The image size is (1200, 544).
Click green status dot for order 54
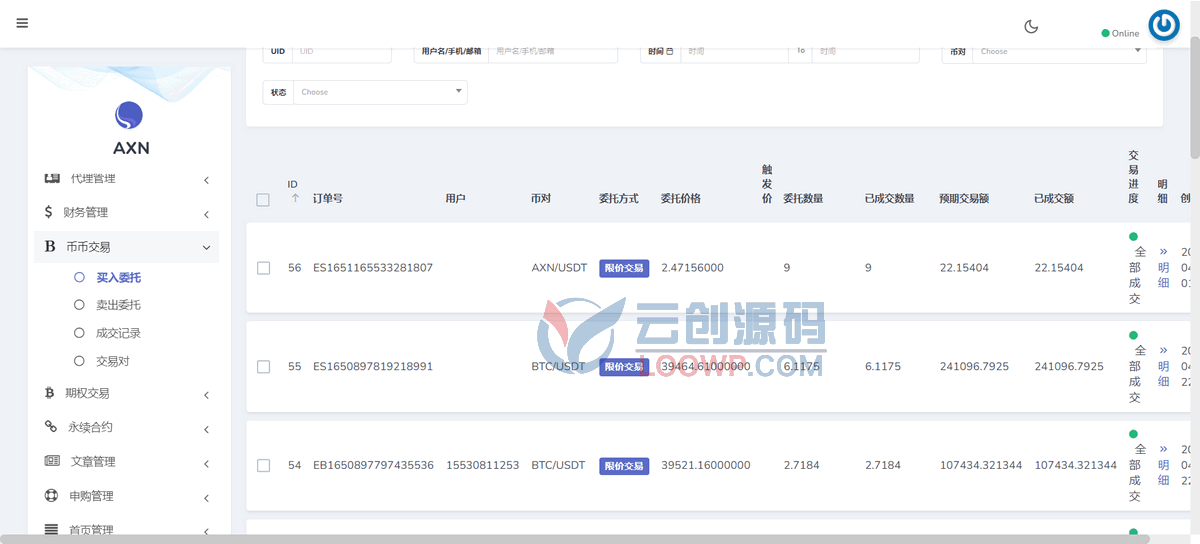click(1133, 434)
